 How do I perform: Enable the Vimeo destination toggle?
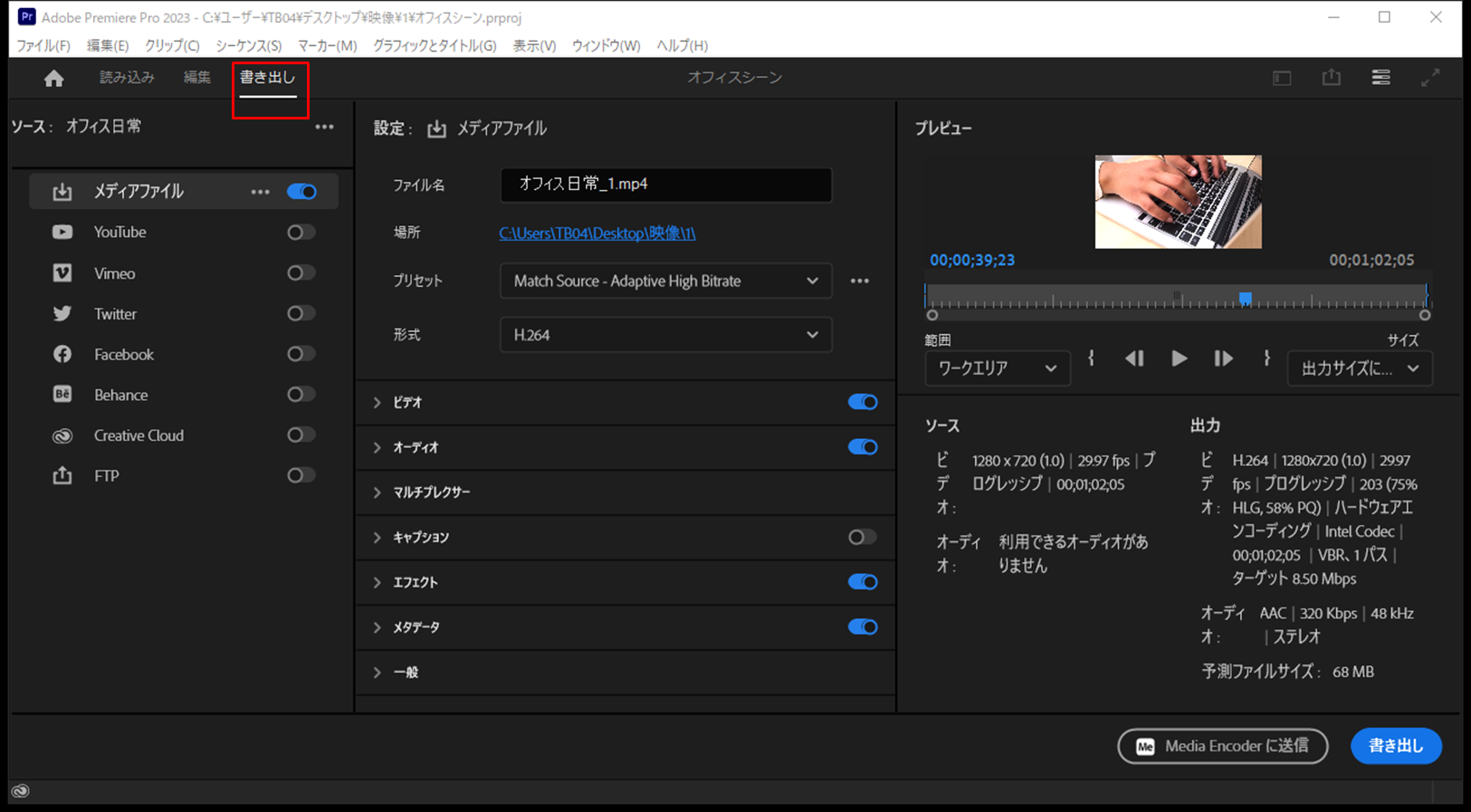(301, 272)
